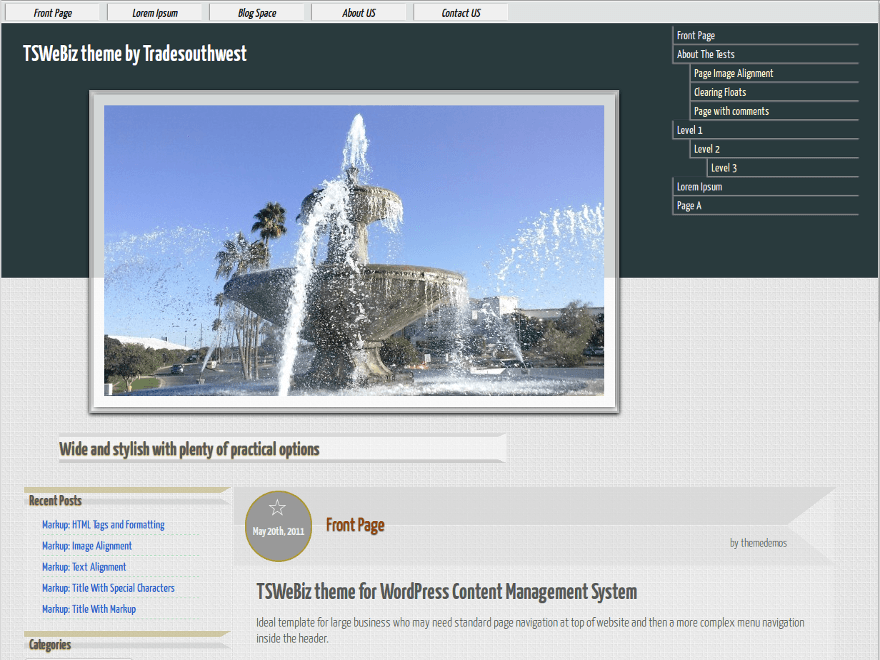
Task: Open the Contact US tab
Action: [460, 12]
